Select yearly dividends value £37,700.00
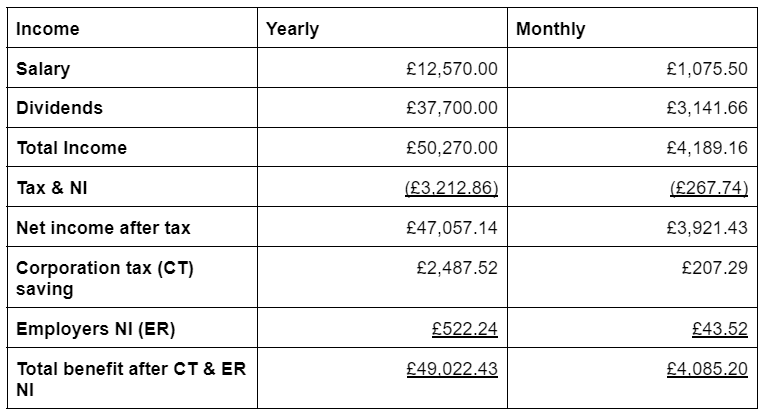The height and width of the screenshot is (420, 765). pyautogui.click(x=451, y=108)
